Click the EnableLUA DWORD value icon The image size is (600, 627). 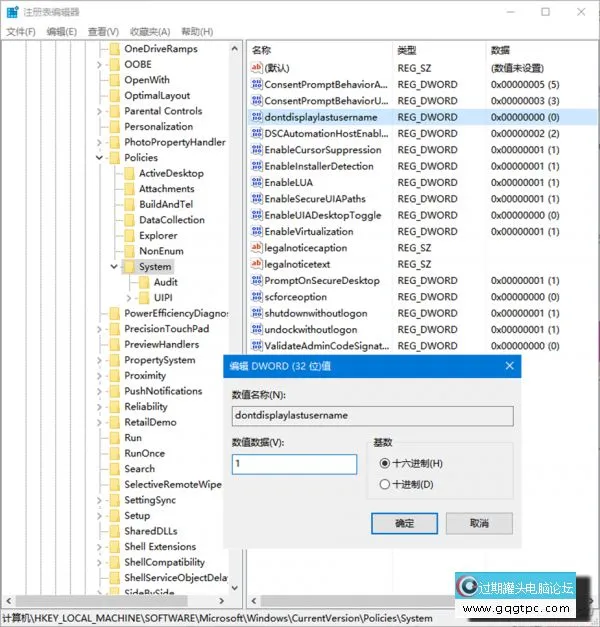(256, 183)
